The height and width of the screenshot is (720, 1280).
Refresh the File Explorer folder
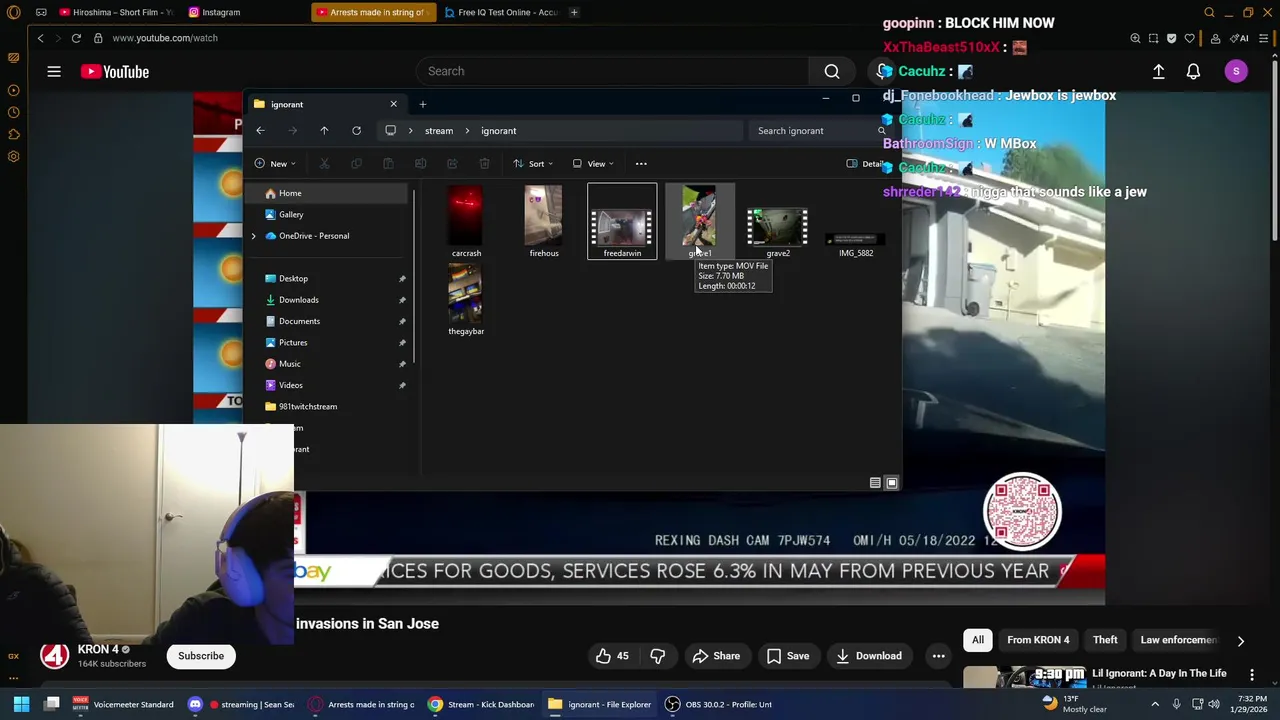click(x=356, y=130)
